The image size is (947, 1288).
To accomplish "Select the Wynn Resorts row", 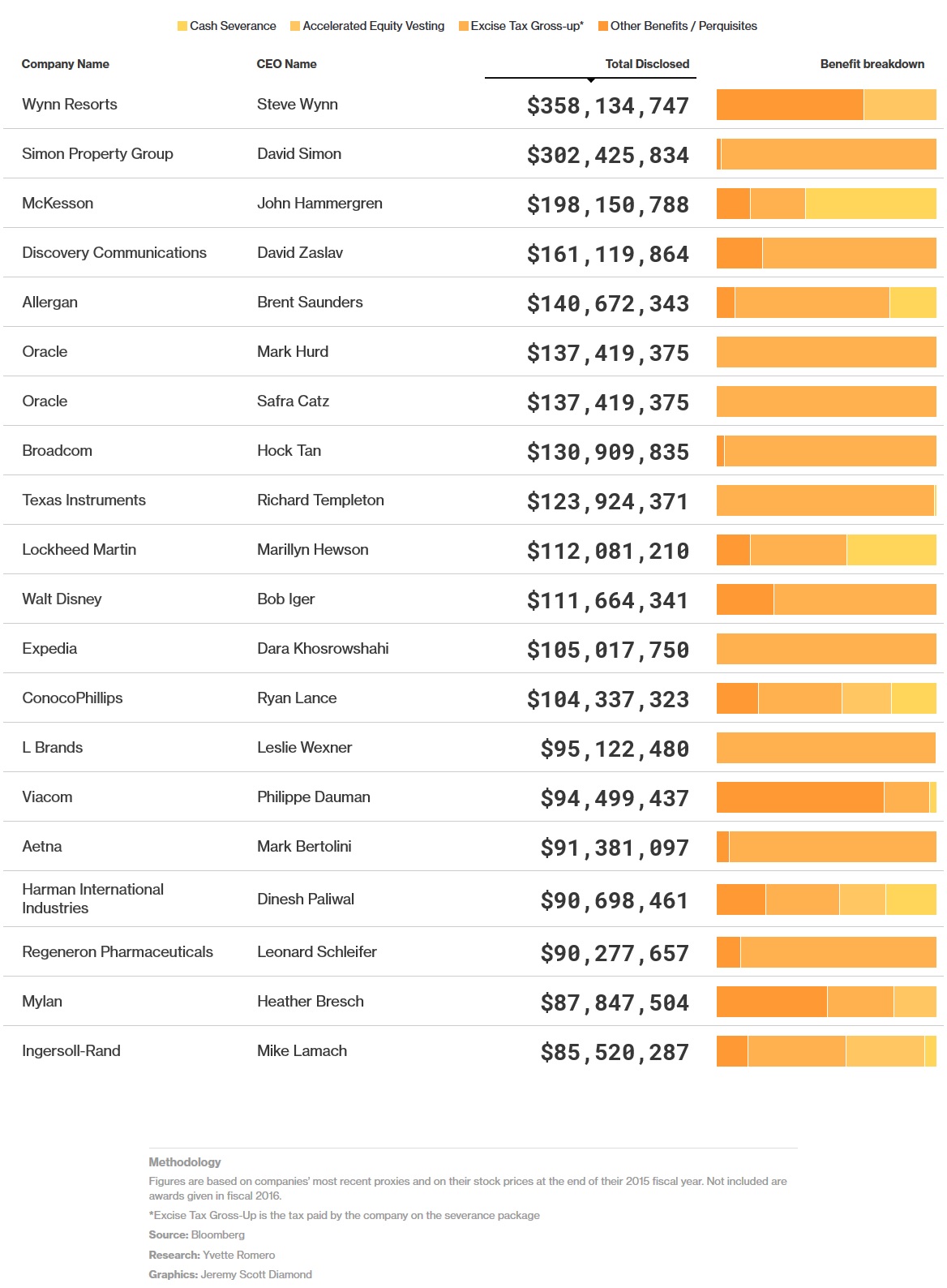I will coord(473,105).
